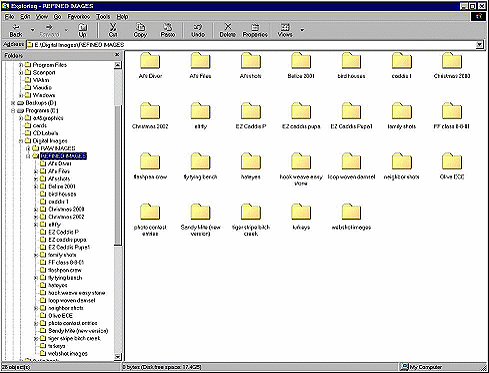This screenshot has height=373, width=489.
Task: Select cards in the Folders tree
Action: (40, 126)
